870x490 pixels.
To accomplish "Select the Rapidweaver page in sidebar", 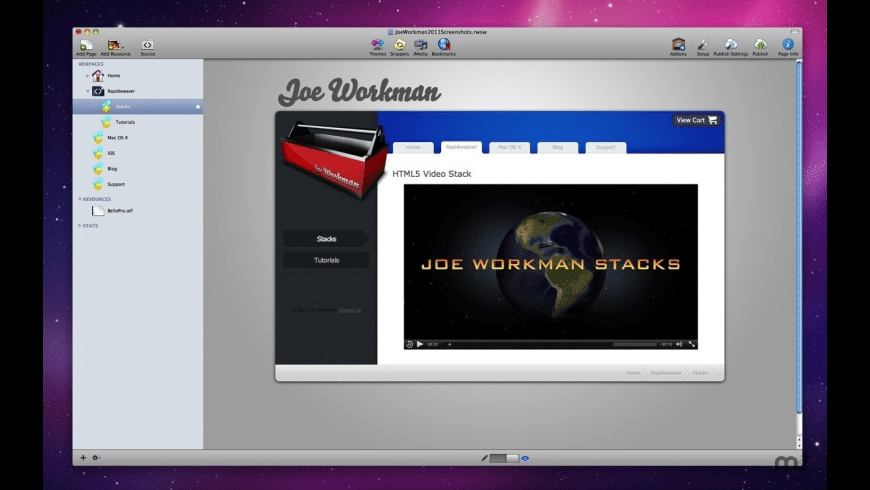I will pyautogui.click(x=138, y=91).
